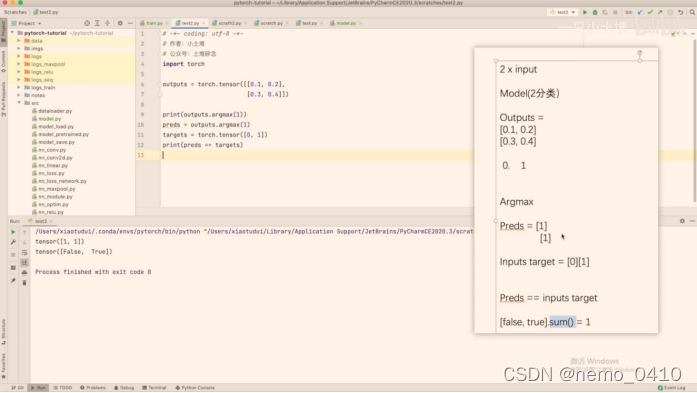Rerun test2 in the Run panel
The width and height of the screenshot is (697, 393).
(13, 232)
